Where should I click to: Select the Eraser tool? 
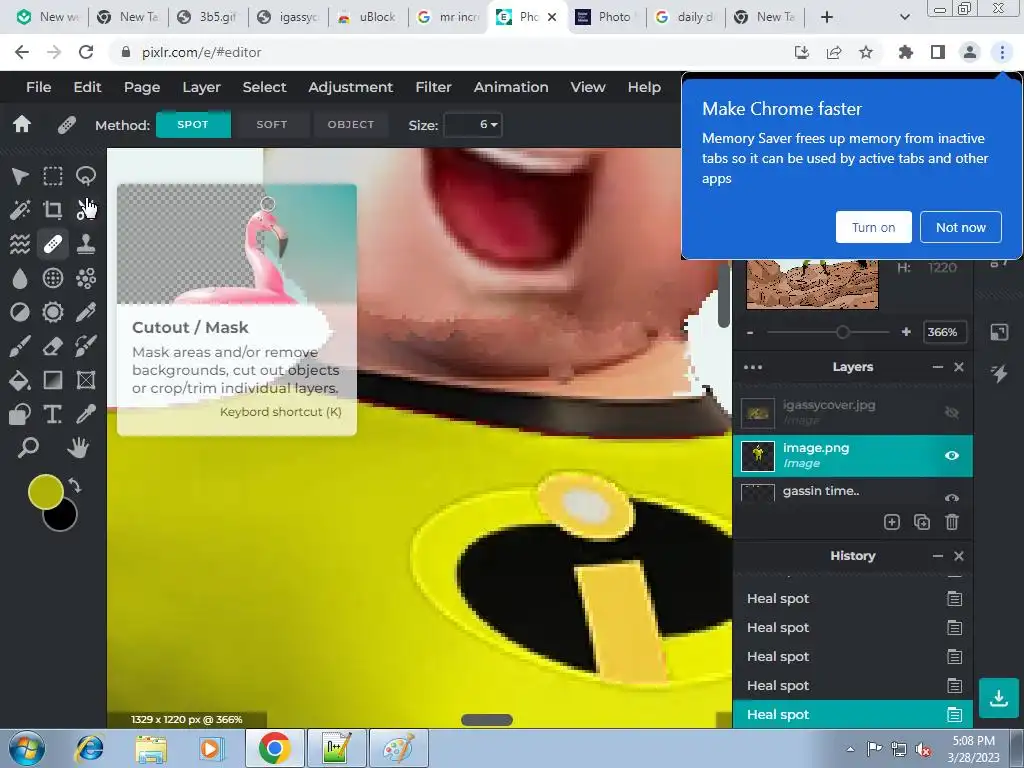point(53,346)
